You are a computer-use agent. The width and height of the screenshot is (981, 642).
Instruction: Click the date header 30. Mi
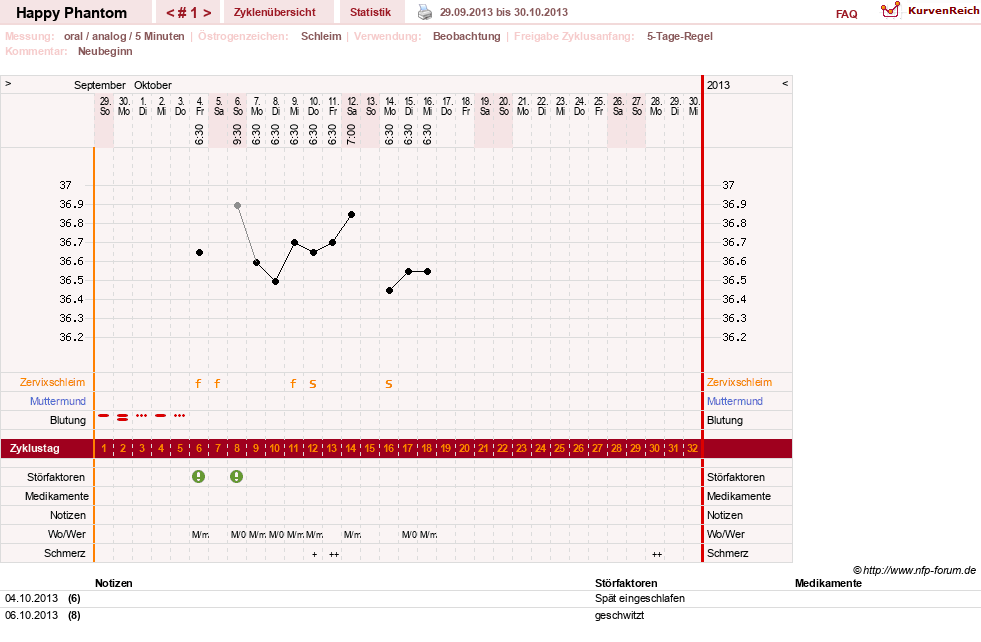tap(693, 106)
